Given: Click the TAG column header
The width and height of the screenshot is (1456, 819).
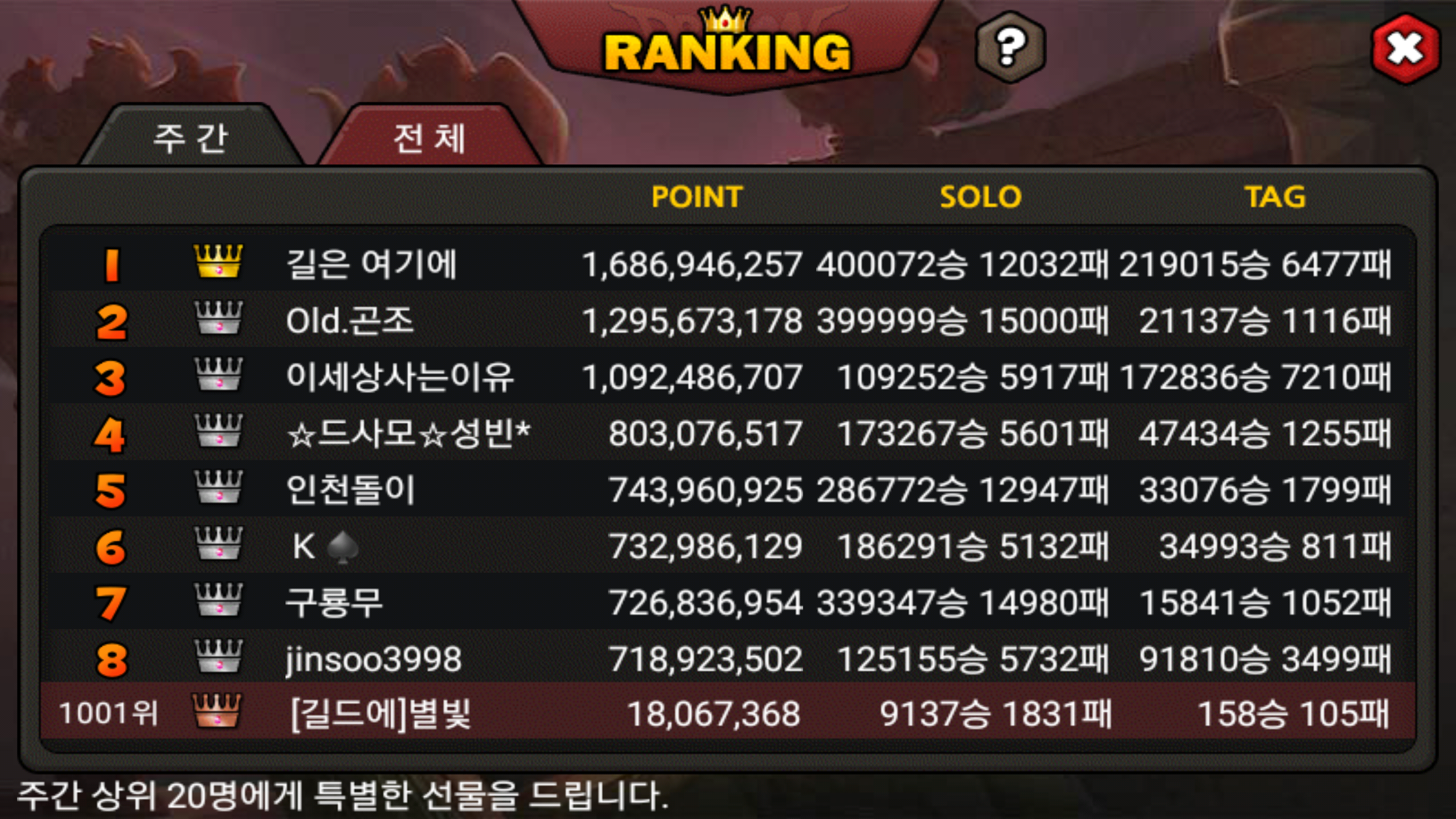Looking at the screenshot, I should [x=1275, y=197].
